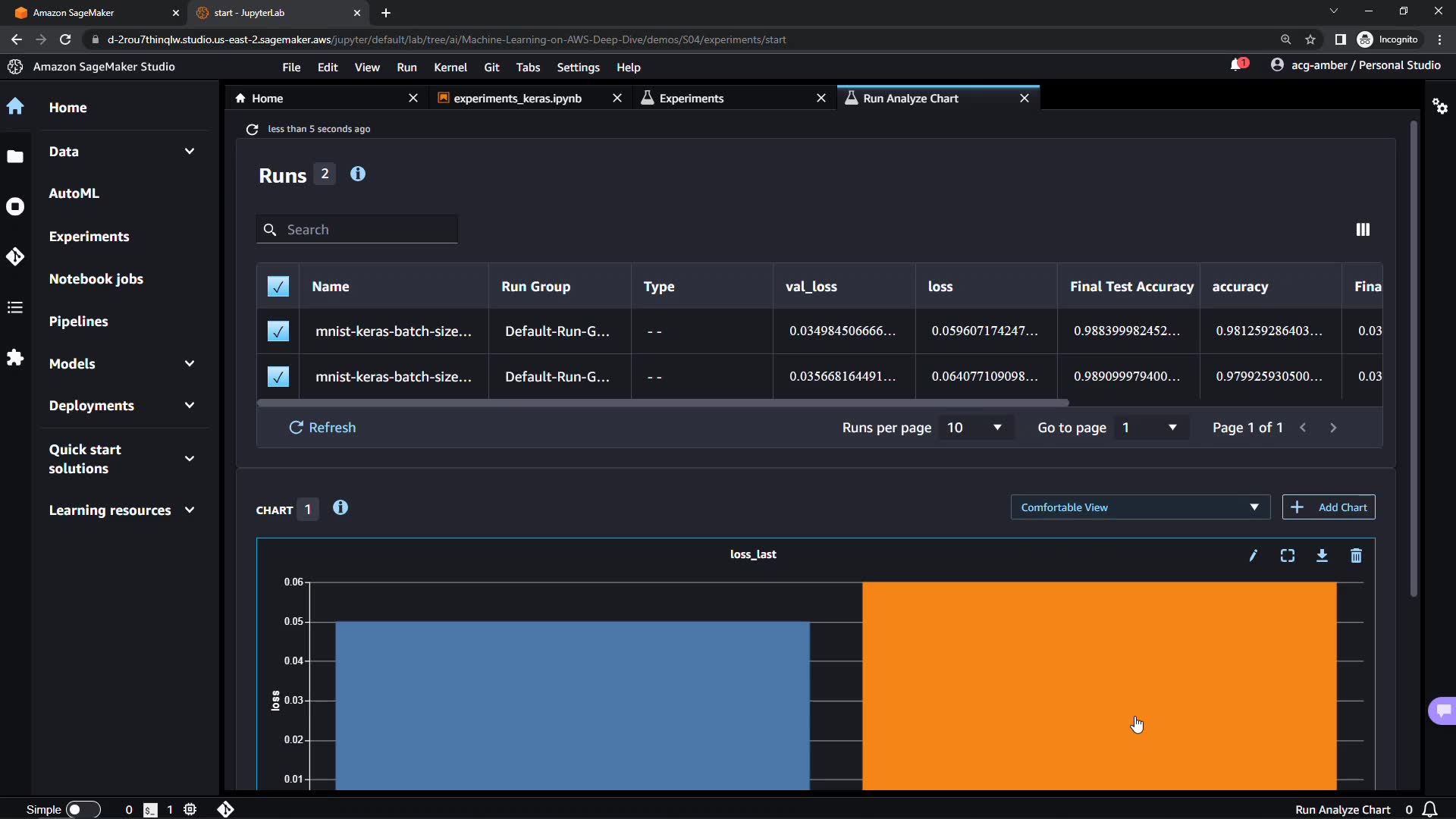Open the Runs per page dropdown
The height and width of the screenshot is (819, 1456).
click(x=974, y=428)
